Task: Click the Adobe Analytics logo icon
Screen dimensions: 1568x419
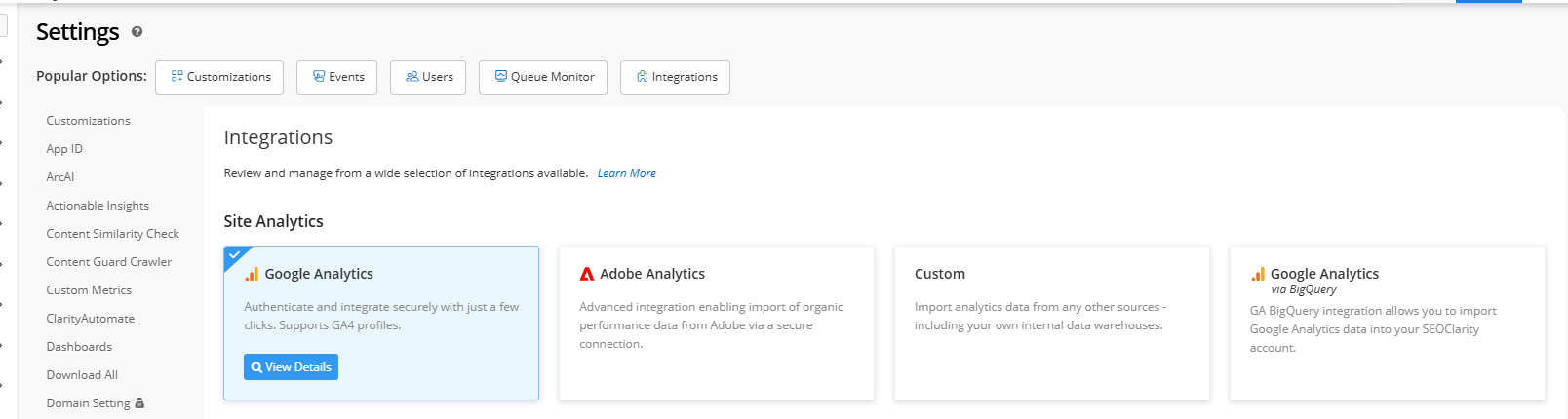Action: click(x=587, y=275)
